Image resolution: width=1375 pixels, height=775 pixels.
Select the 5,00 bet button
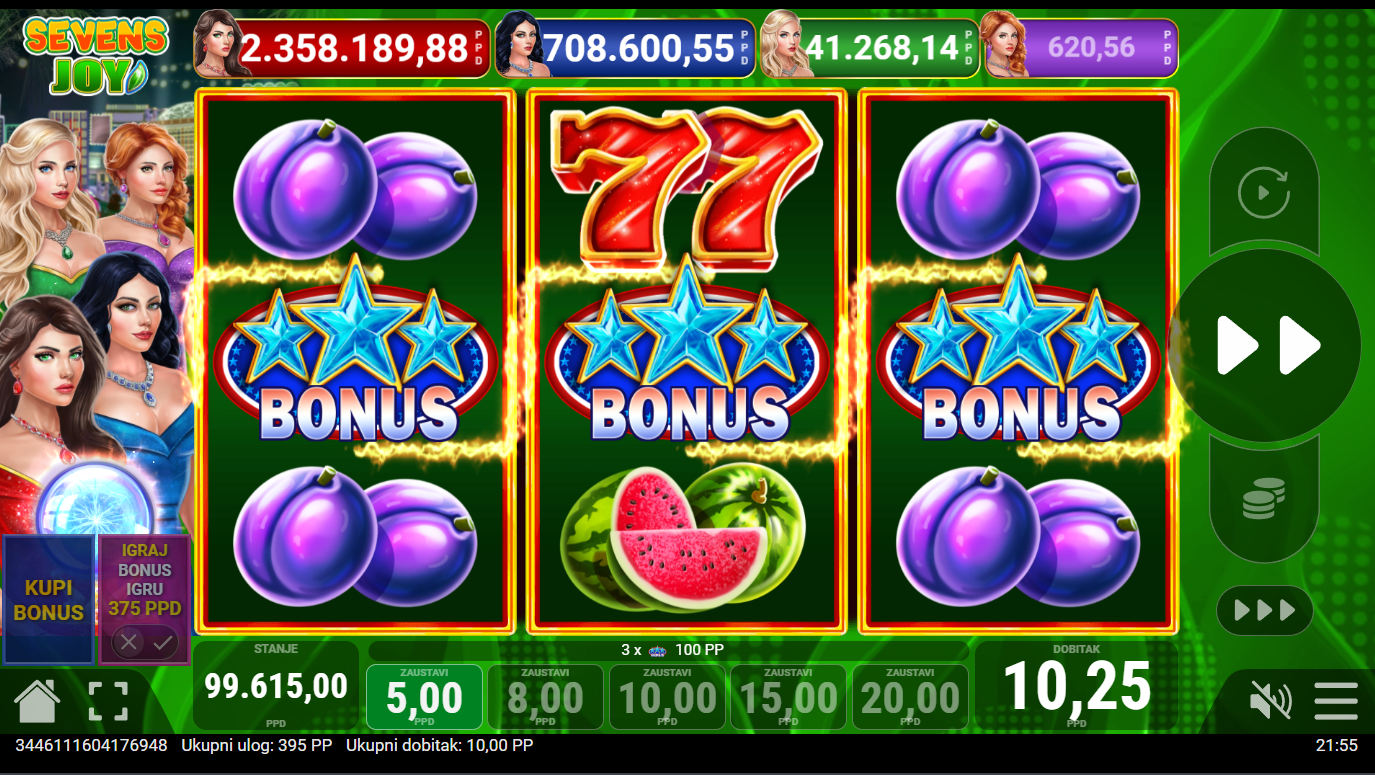coord(425,697)
